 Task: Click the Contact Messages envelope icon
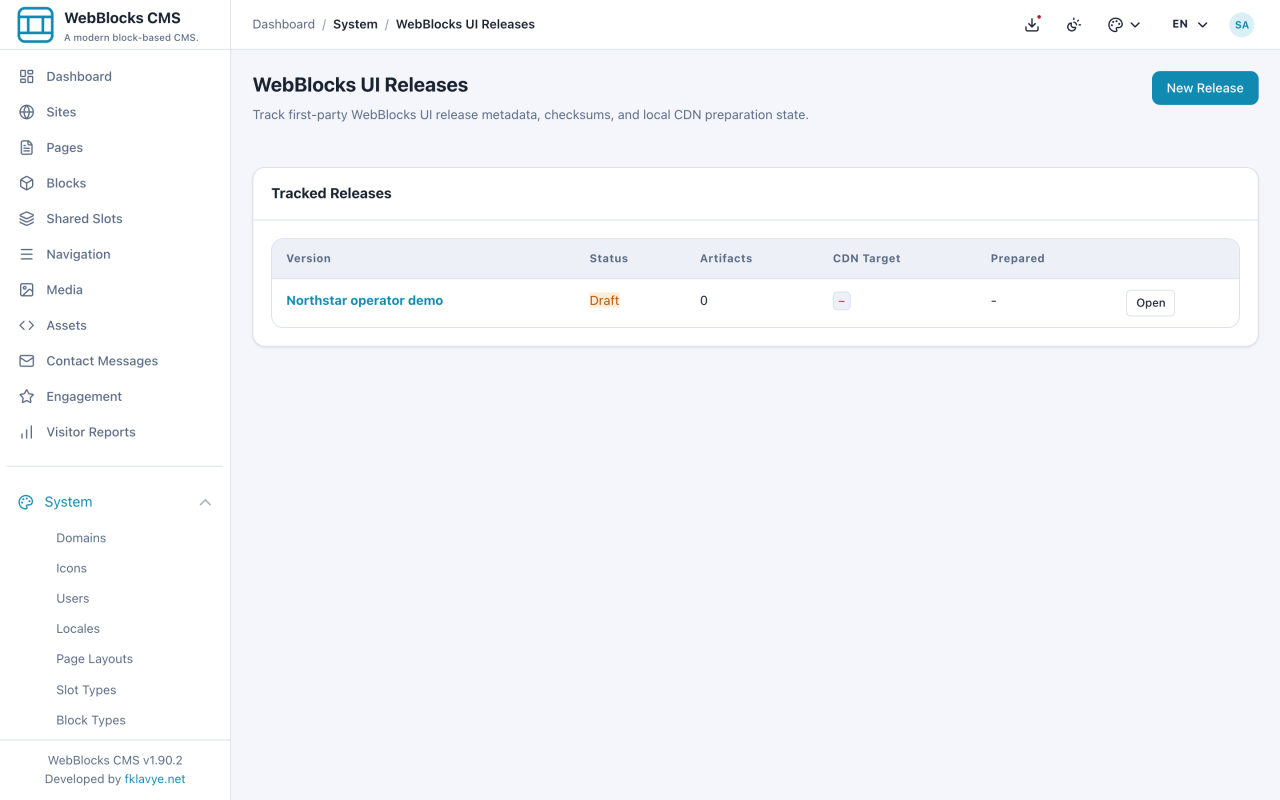click(x=27, y=360)
